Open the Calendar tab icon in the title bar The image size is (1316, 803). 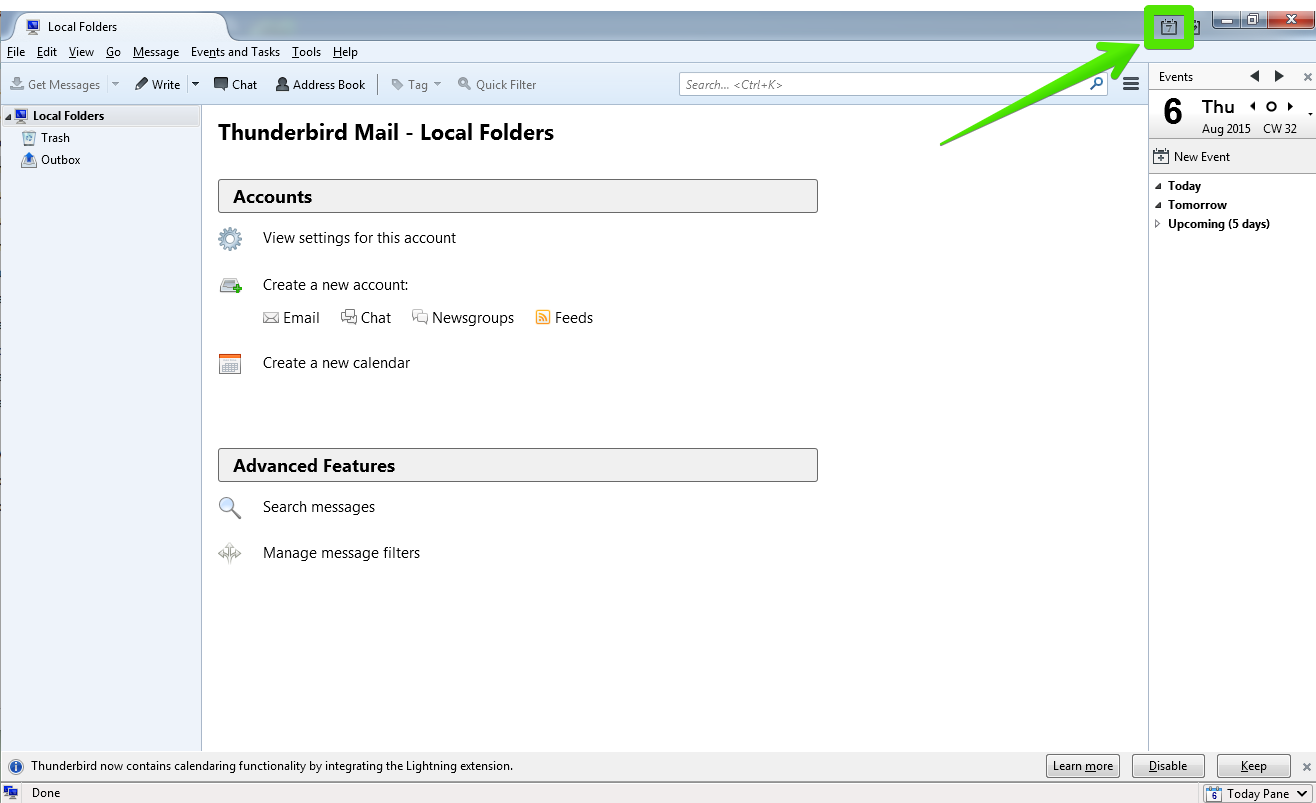[x=1168, y=27]
